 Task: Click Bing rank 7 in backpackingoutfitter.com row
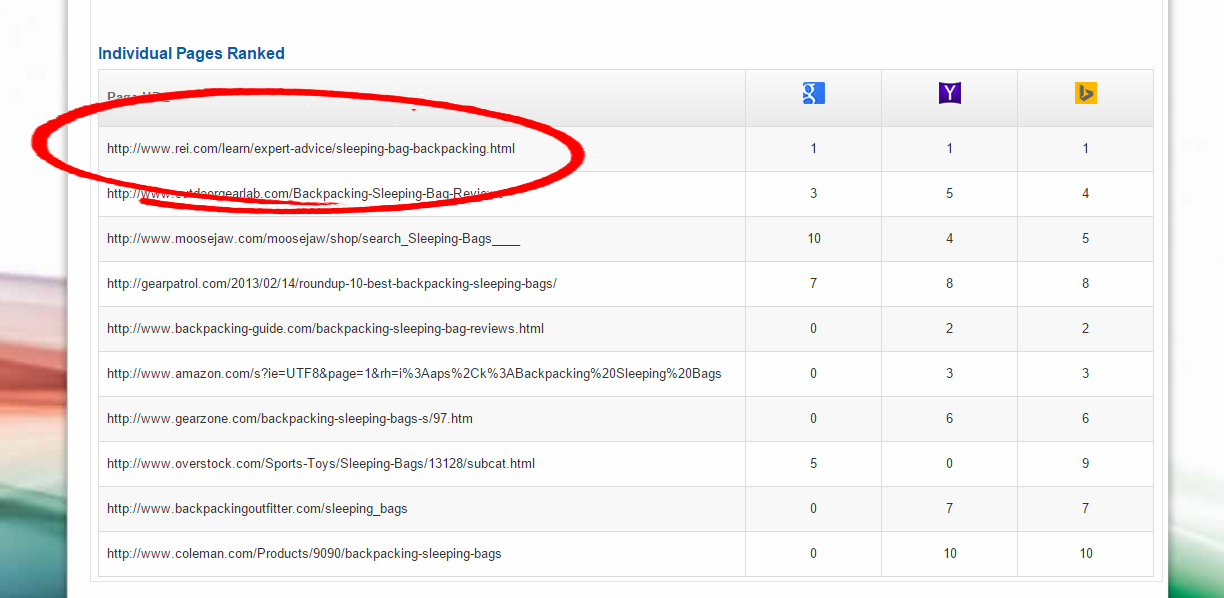1086,509
